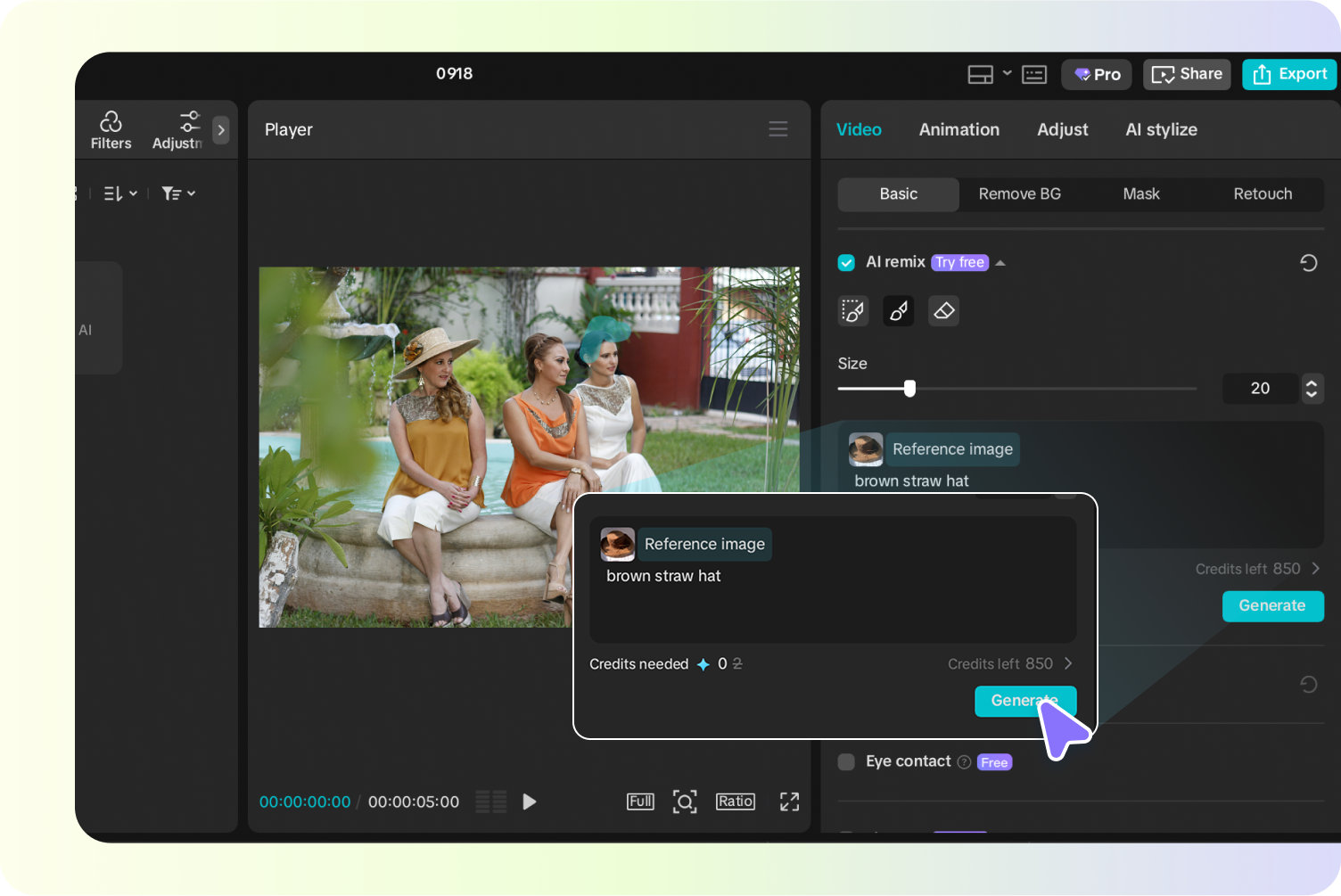Click the project title 0918

(x=455, y=74)
